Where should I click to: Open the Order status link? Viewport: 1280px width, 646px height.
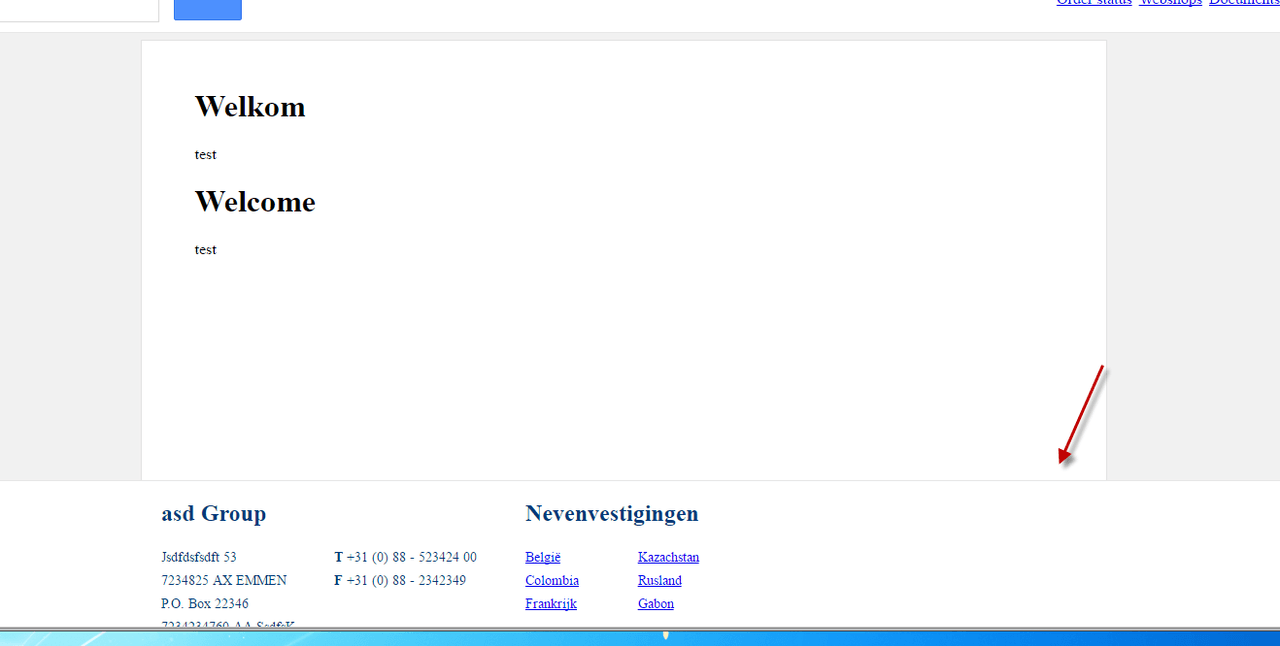coord(1094,3)
